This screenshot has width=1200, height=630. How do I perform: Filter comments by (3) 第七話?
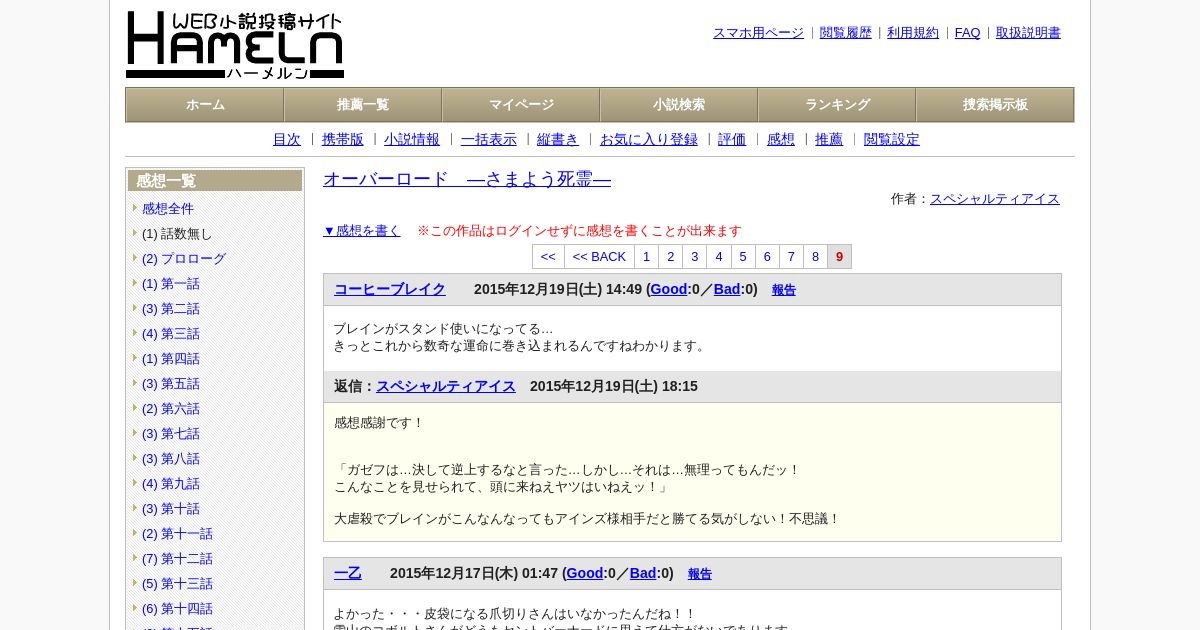[x=171, y=434]
